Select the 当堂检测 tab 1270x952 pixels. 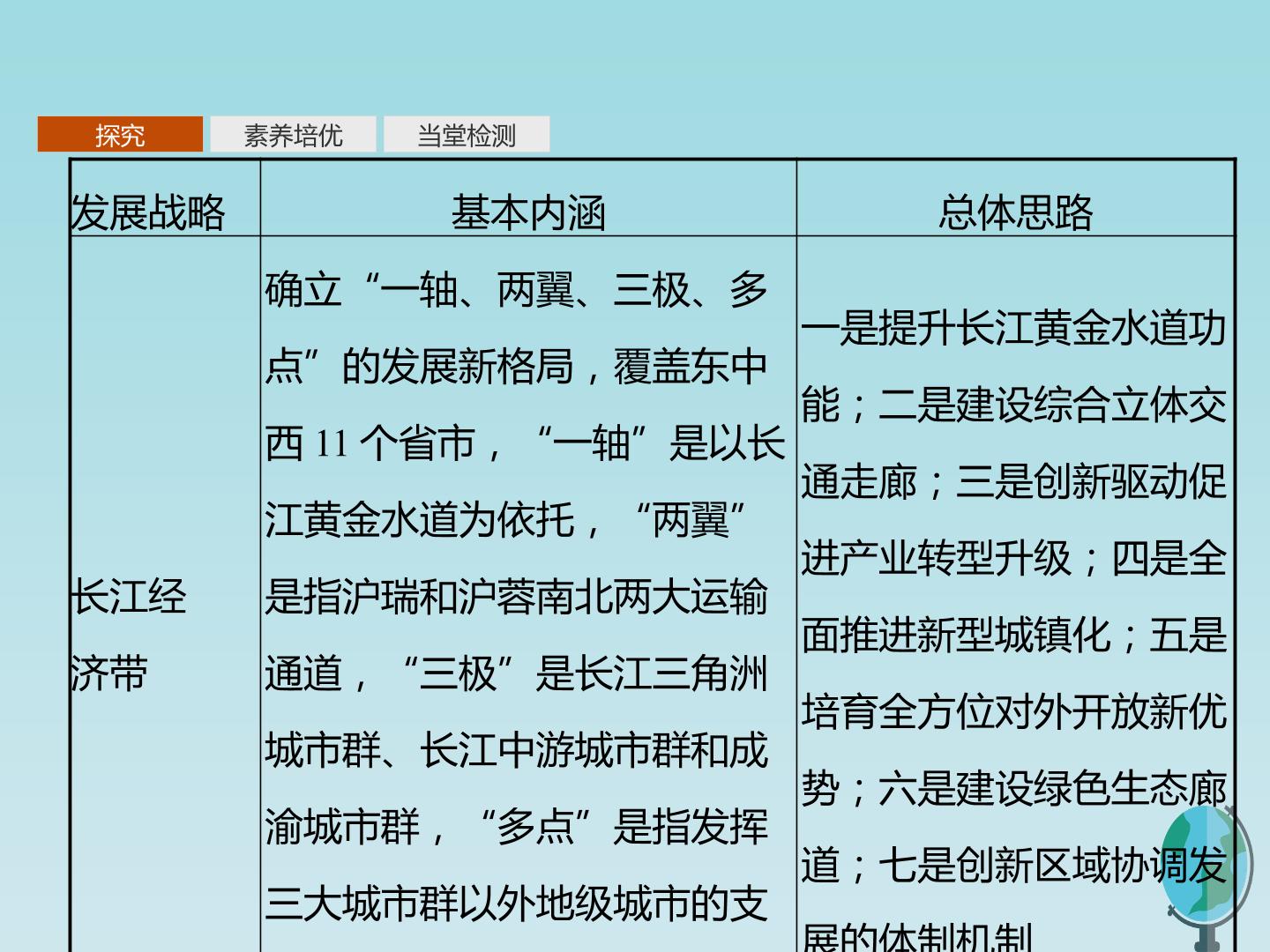[x=467, y=134]
